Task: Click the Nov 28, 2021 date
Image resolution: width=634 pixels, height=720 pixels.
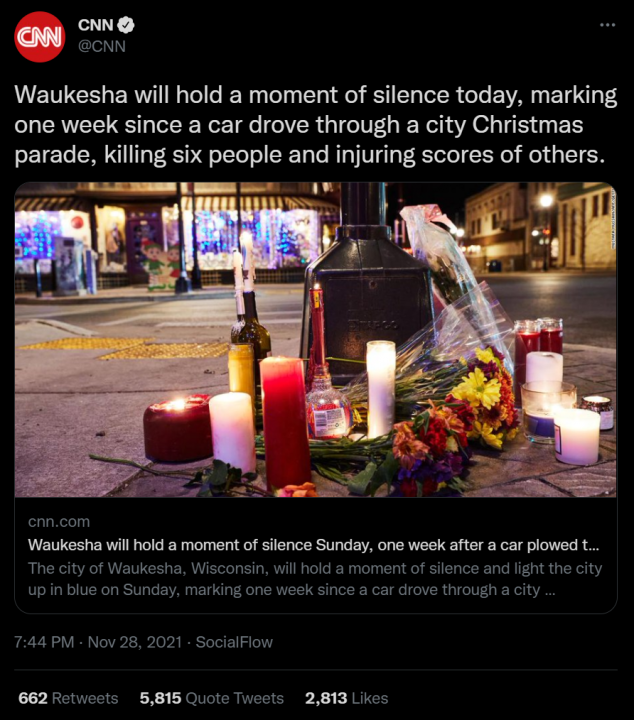Action: point(135,642)
